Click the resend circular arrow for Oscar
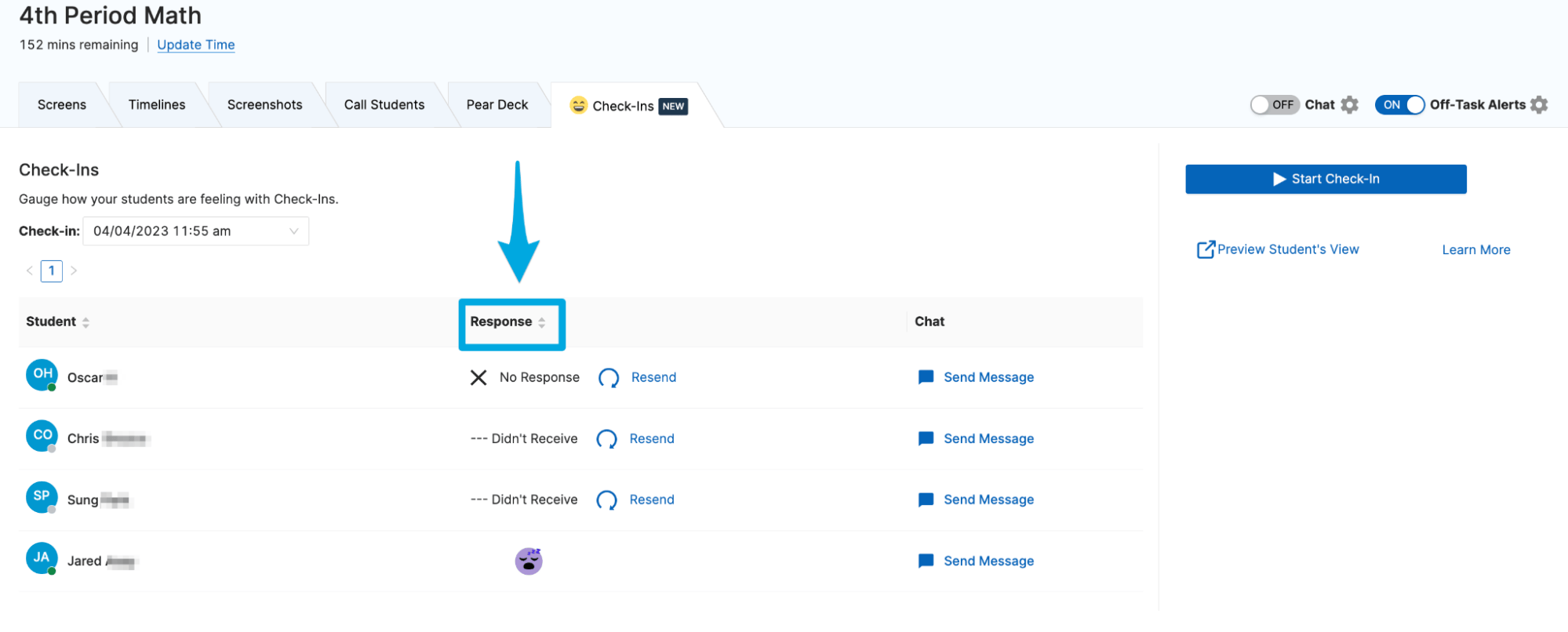This screenshot has height=632, width=1568. pyautogui.click(x=609, y=378)
